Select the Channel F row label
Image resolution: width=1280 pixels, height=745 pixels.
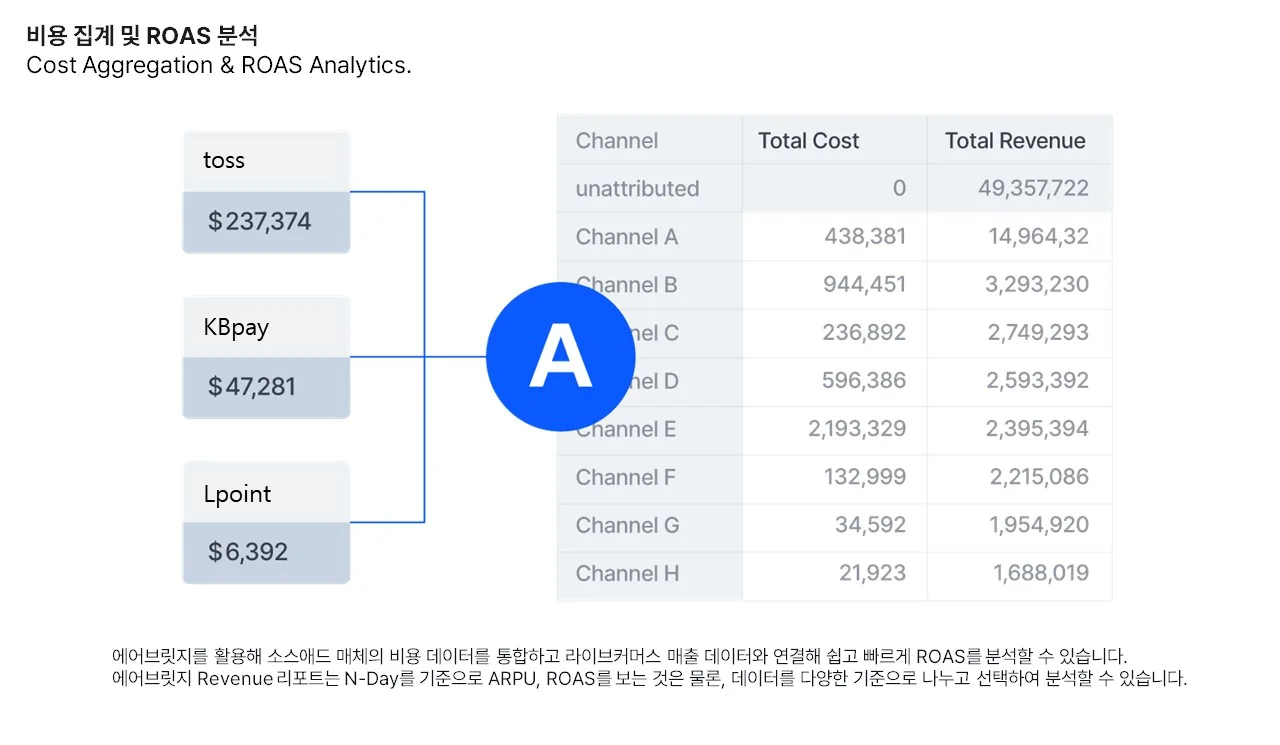(x=626, y=477)
